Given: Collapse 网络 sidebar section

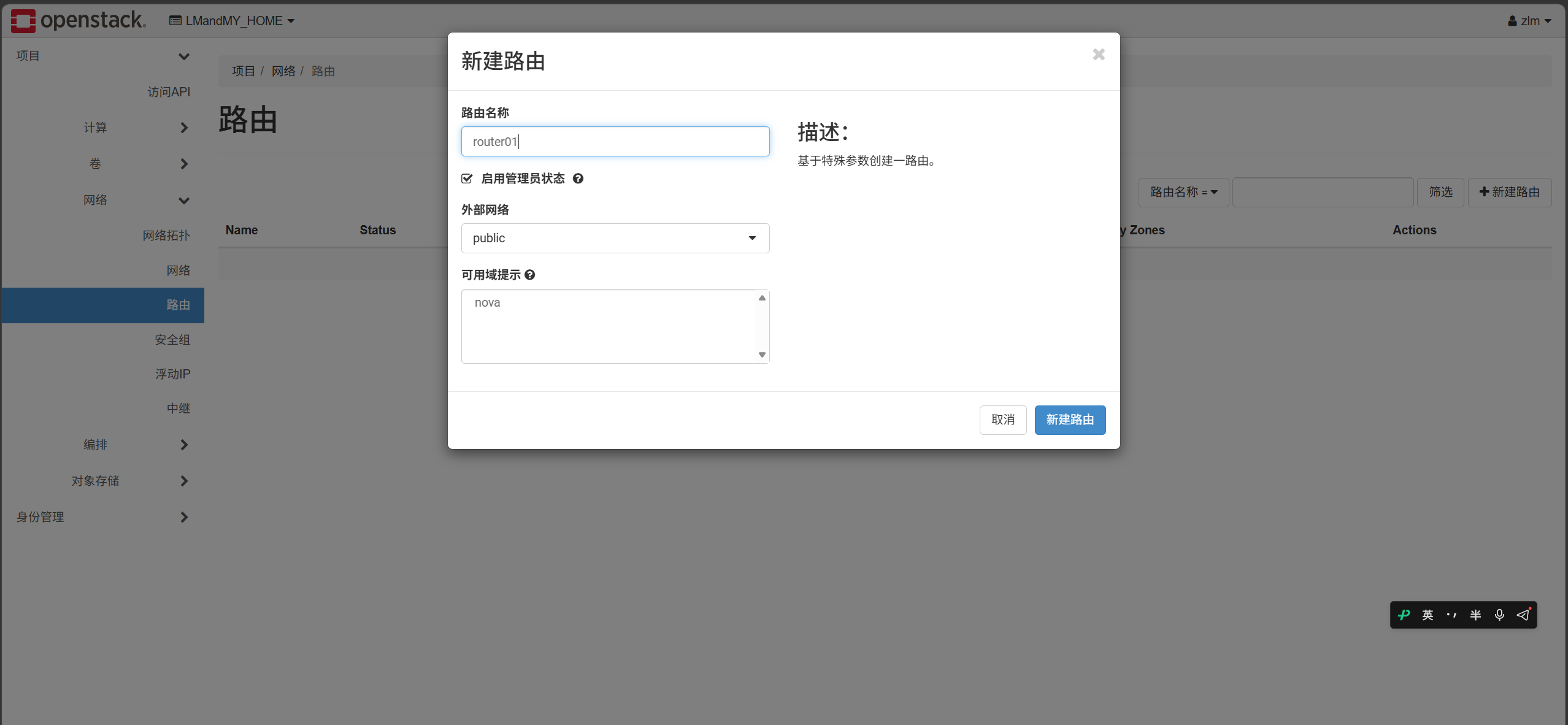Looking at the screenshot, I should pos(102,200).
